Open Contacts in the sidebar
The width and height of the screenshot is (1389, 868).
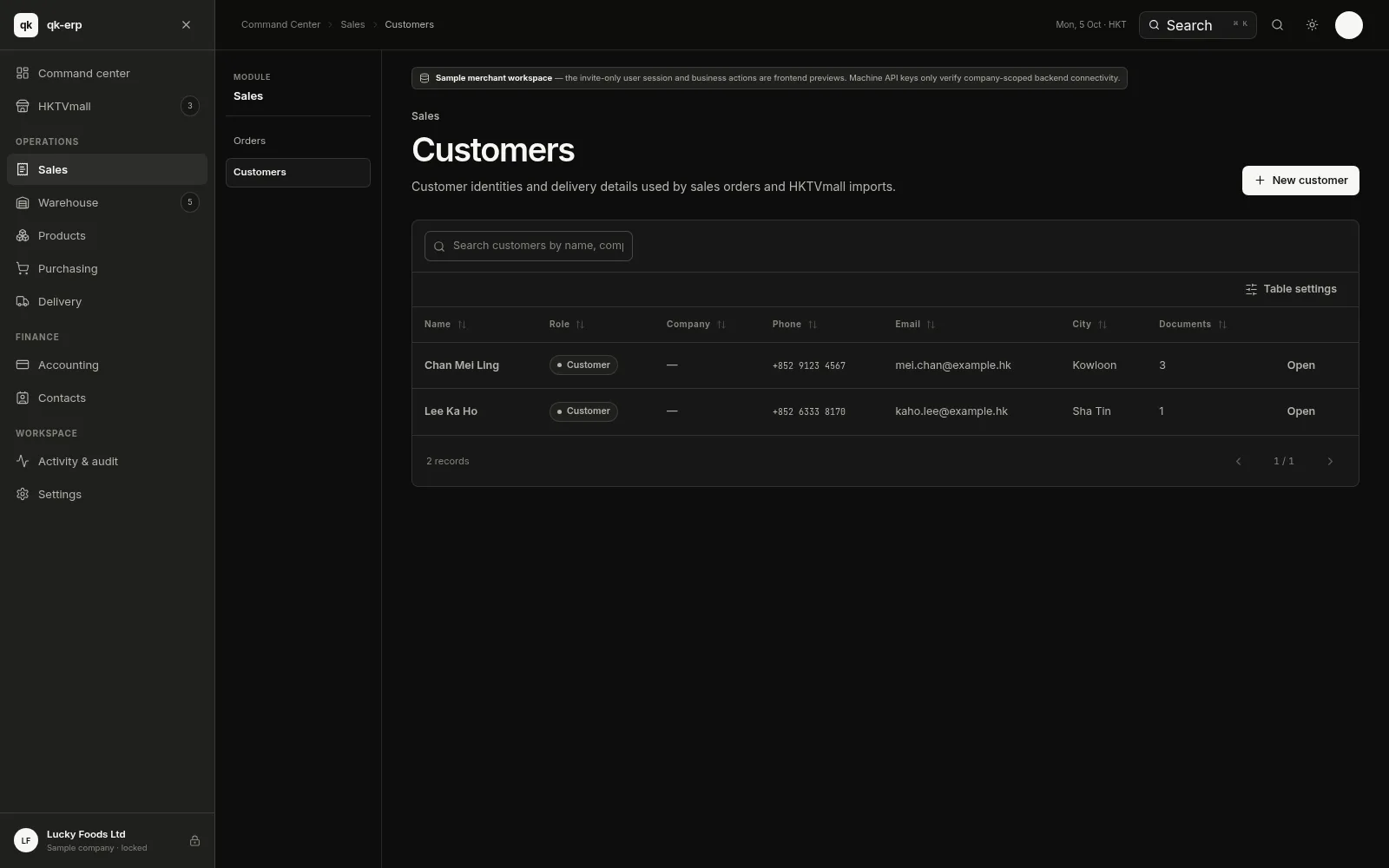107,398
